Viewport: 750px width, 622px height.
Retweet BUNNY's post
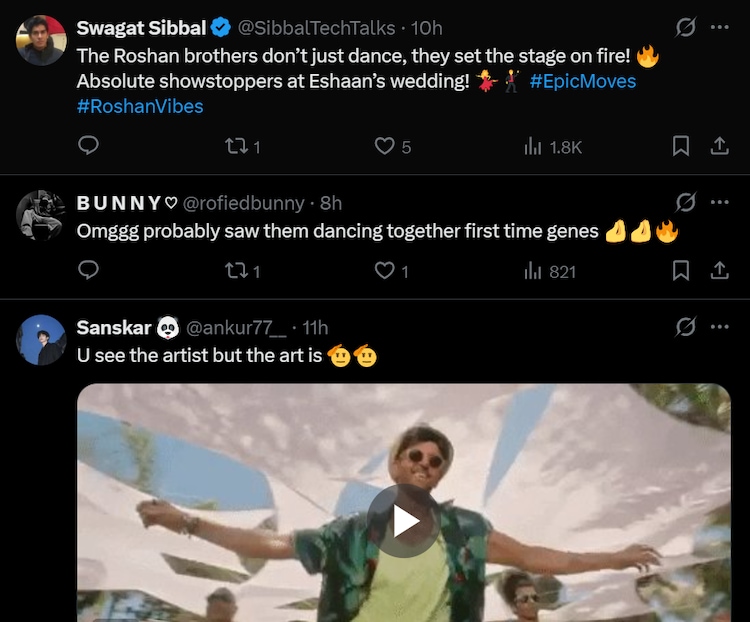pos(236,271)
